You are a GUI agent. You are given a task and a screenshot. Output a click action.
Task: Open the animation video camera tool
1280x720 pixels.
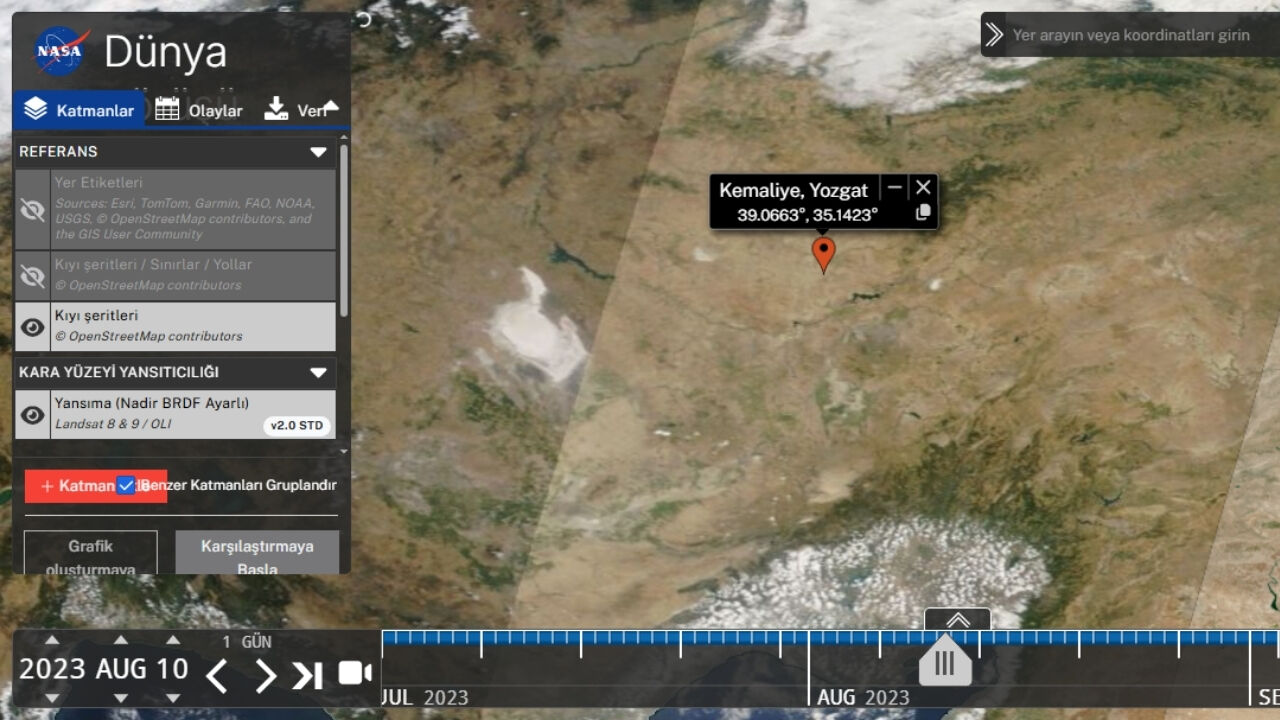tap(354, 673)
